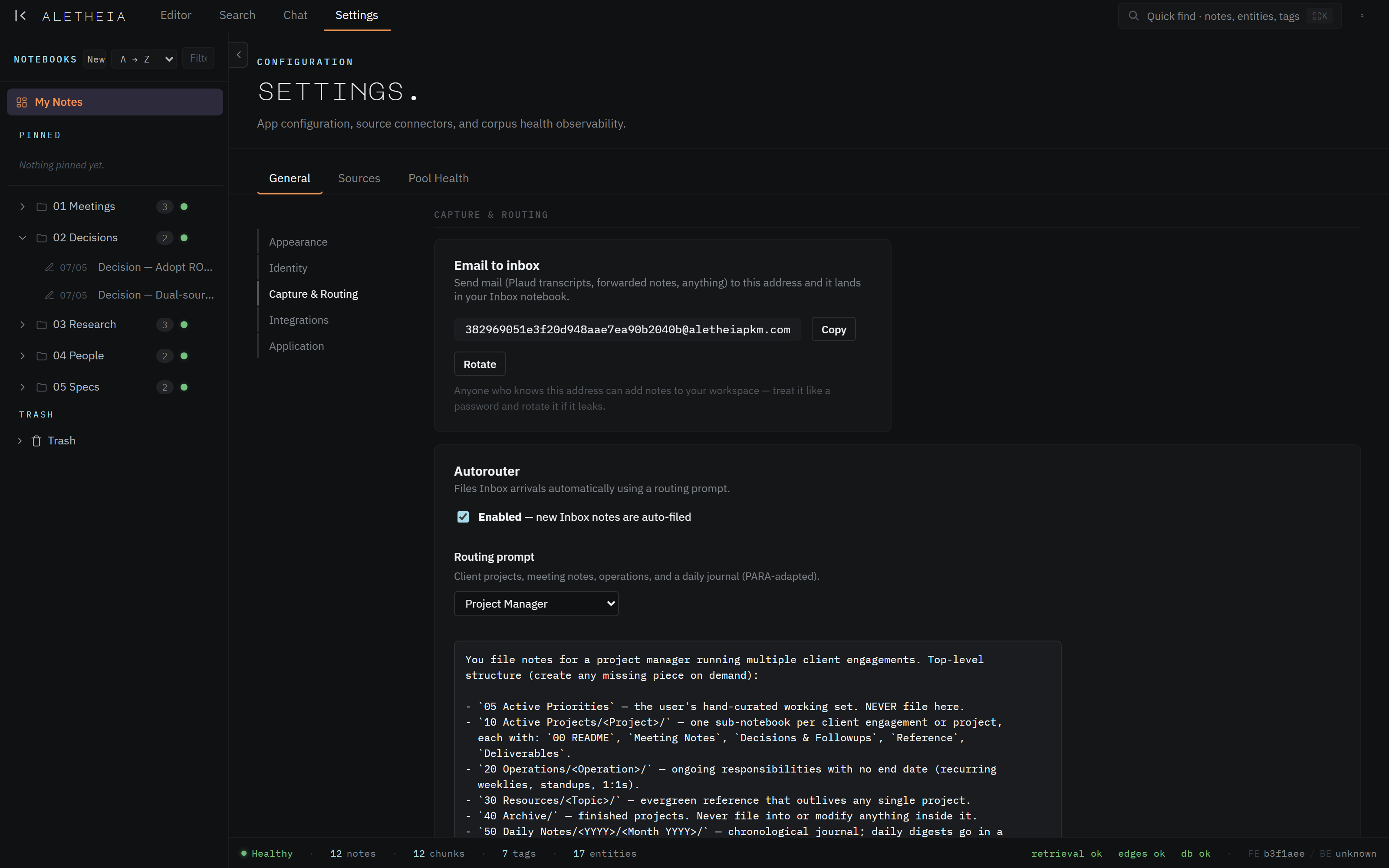Click the 02 Decisions folder icon
The height and width of the screenshot is (868, 1389).
click(41, 238)
